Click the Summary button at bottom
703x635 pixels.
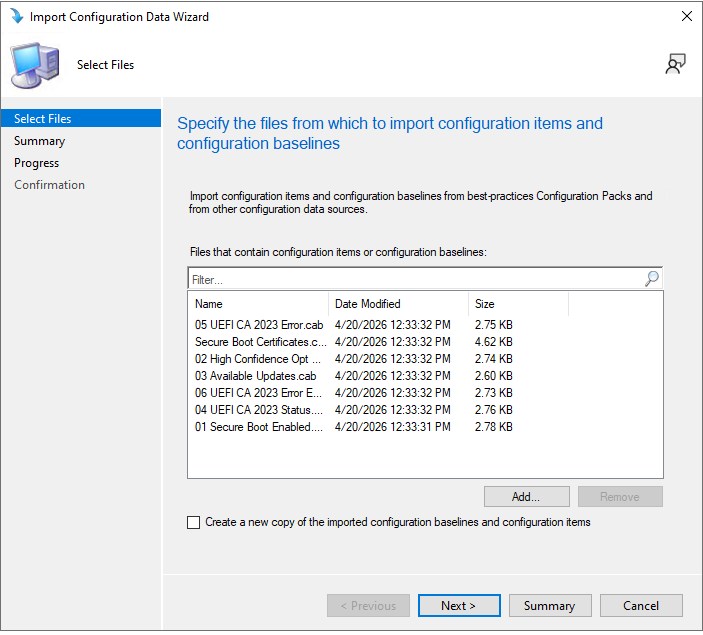549,605
